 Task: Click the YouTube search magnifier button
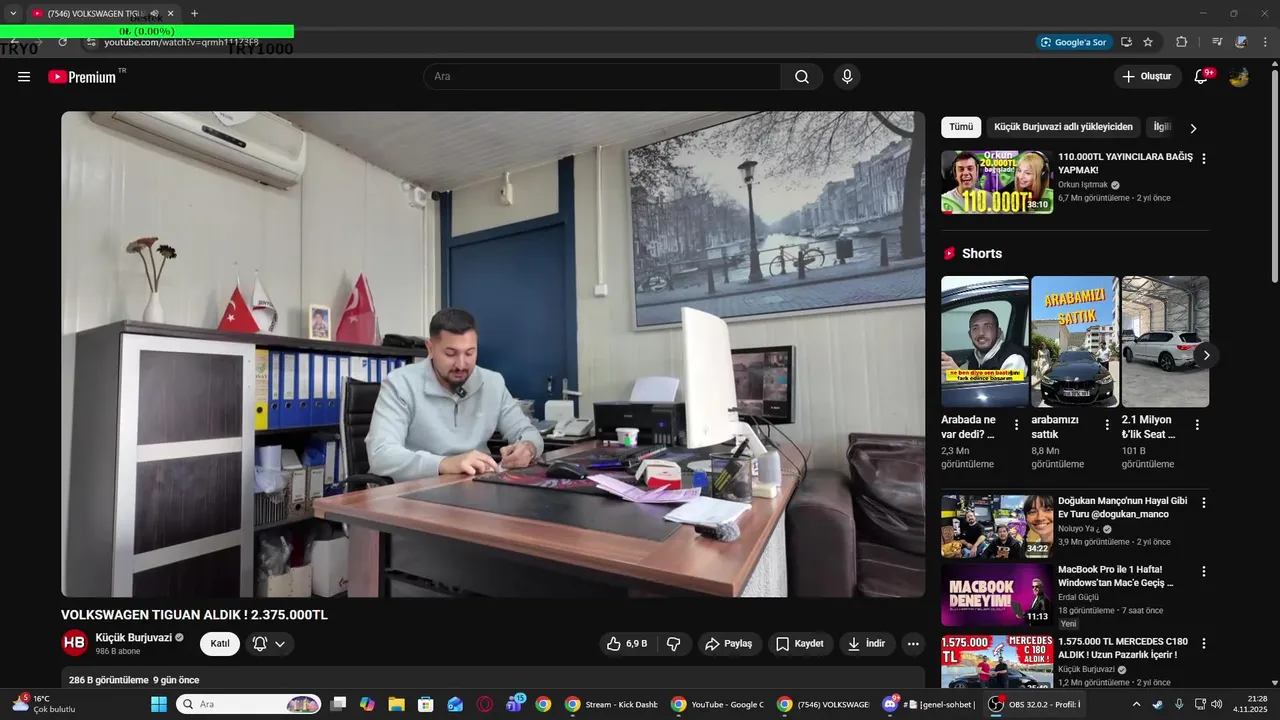click(802, 77)
